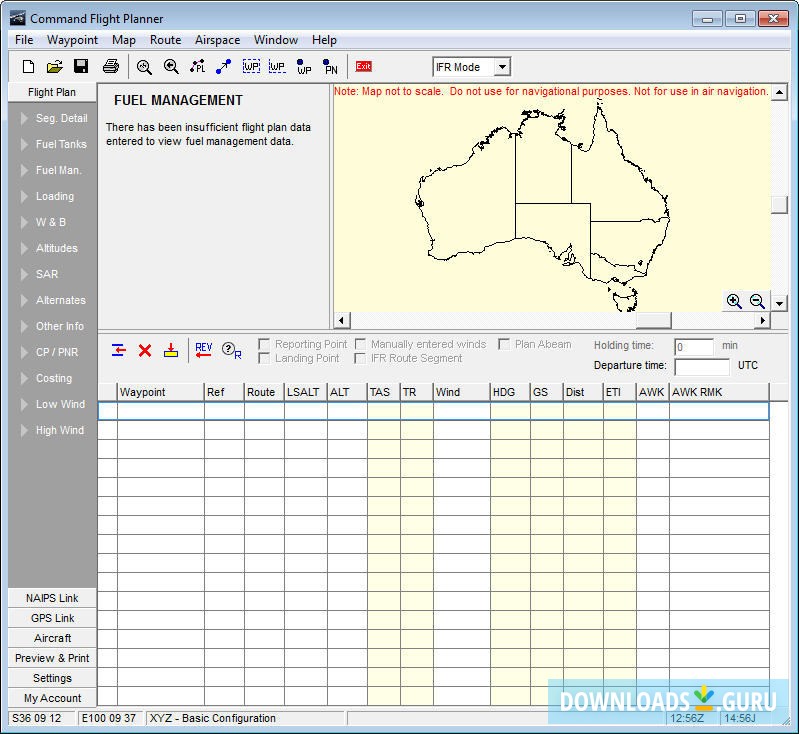Click the map scroll left arrow

[x=341, y=320]
